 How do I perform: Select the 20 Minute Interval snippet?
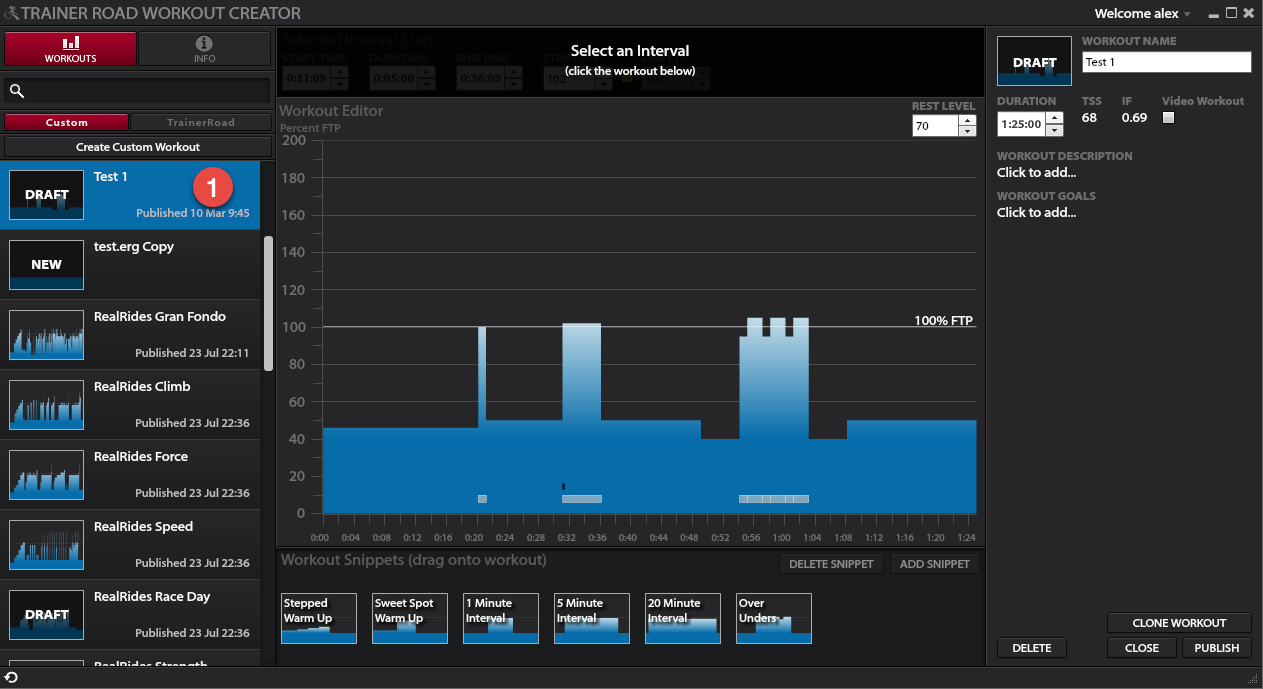[x=683, y=618]
